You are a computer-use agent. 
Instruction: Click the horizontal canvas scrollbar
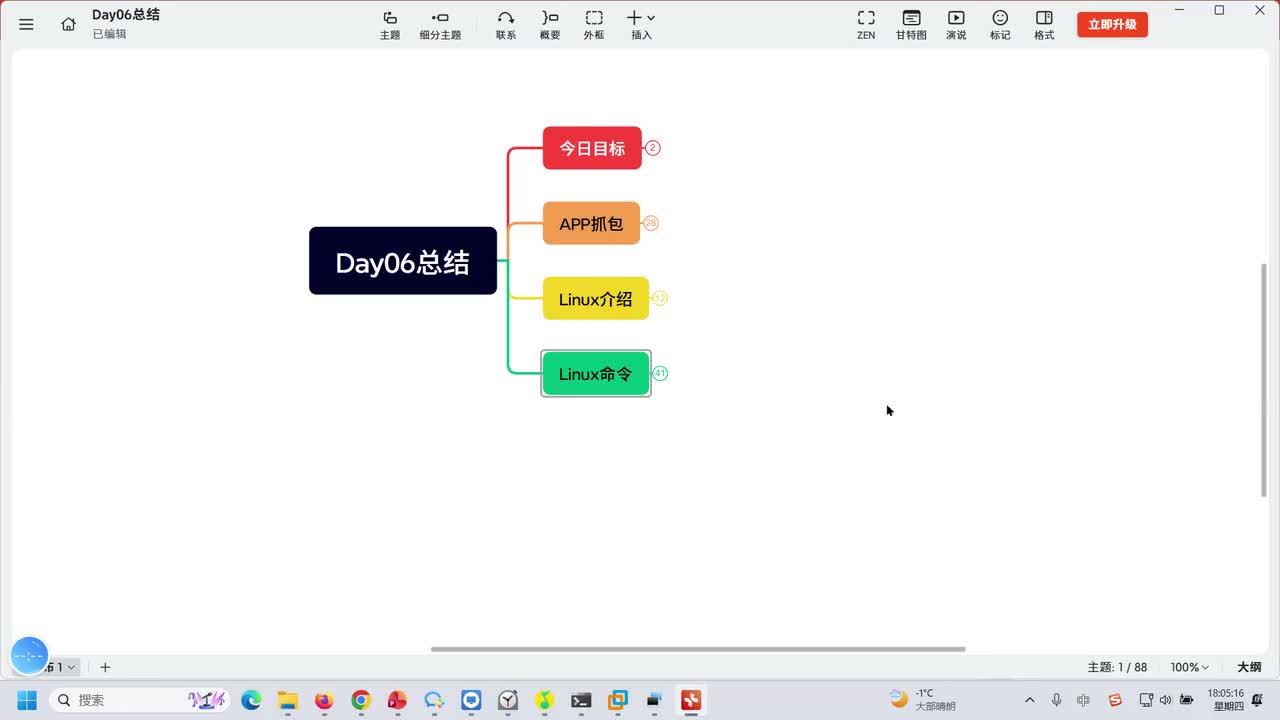click(698, 649)
